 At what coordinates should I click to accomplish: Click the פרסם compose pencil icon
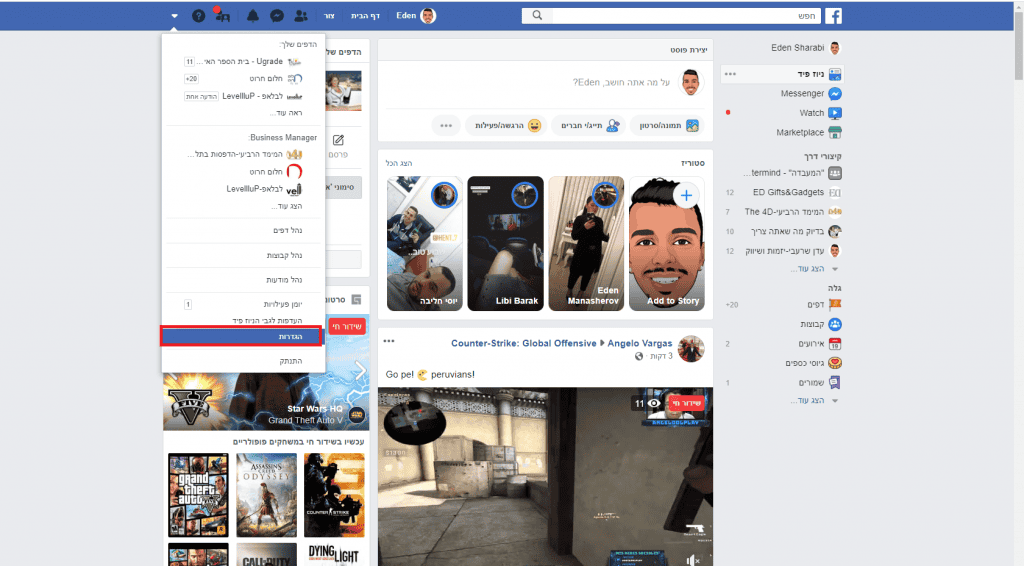point(338,140)
